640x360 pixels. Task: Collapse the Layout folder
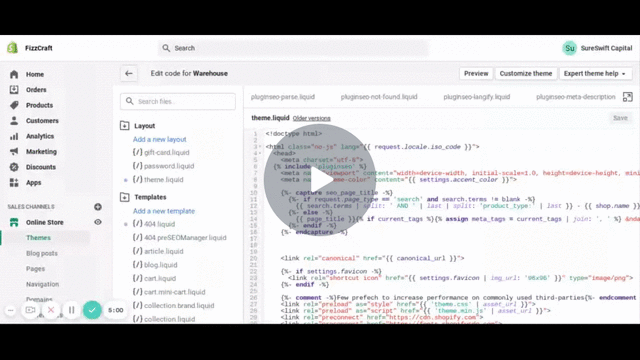click(124, 126)
